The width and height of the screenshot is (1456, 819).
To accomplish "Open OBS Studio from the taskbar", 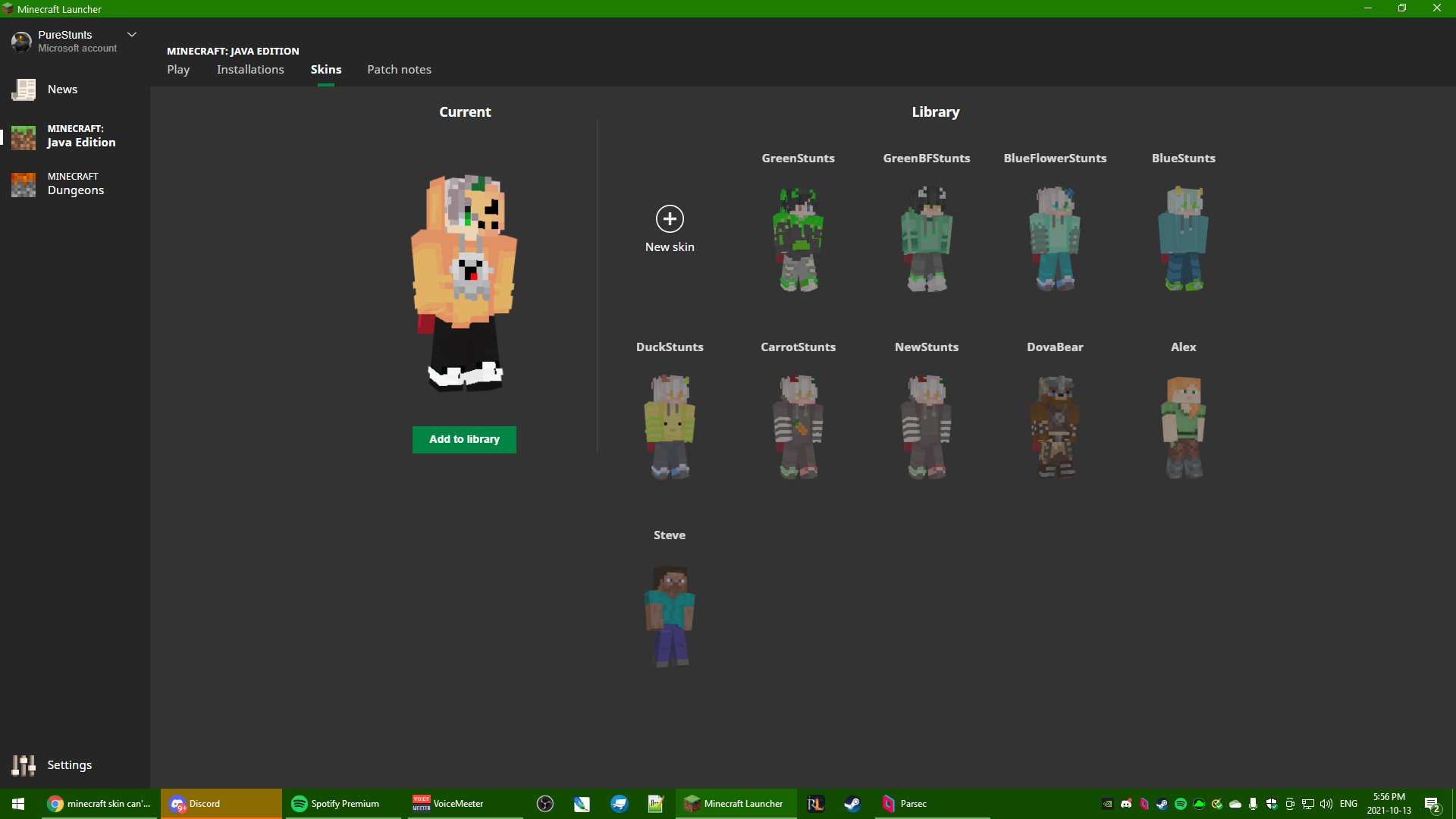I will coord(544,804).
